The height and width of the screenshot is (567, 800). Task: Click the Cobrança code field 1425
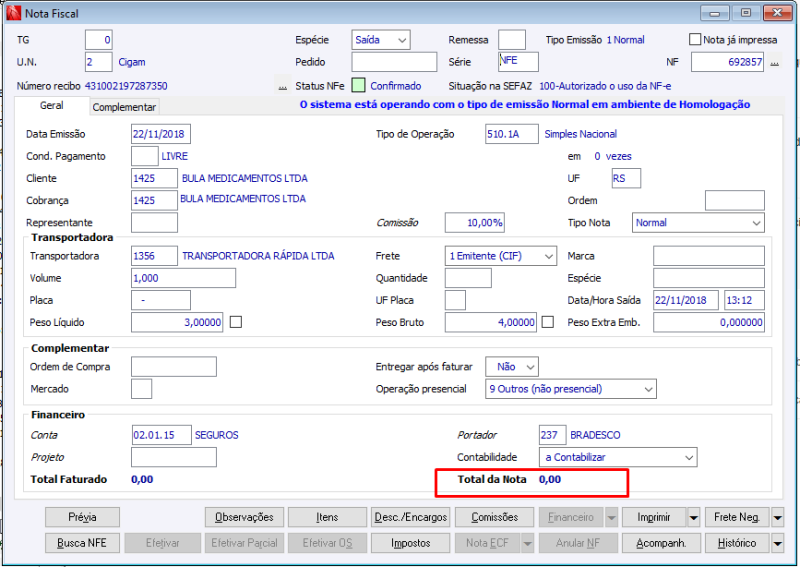point(154,201)
